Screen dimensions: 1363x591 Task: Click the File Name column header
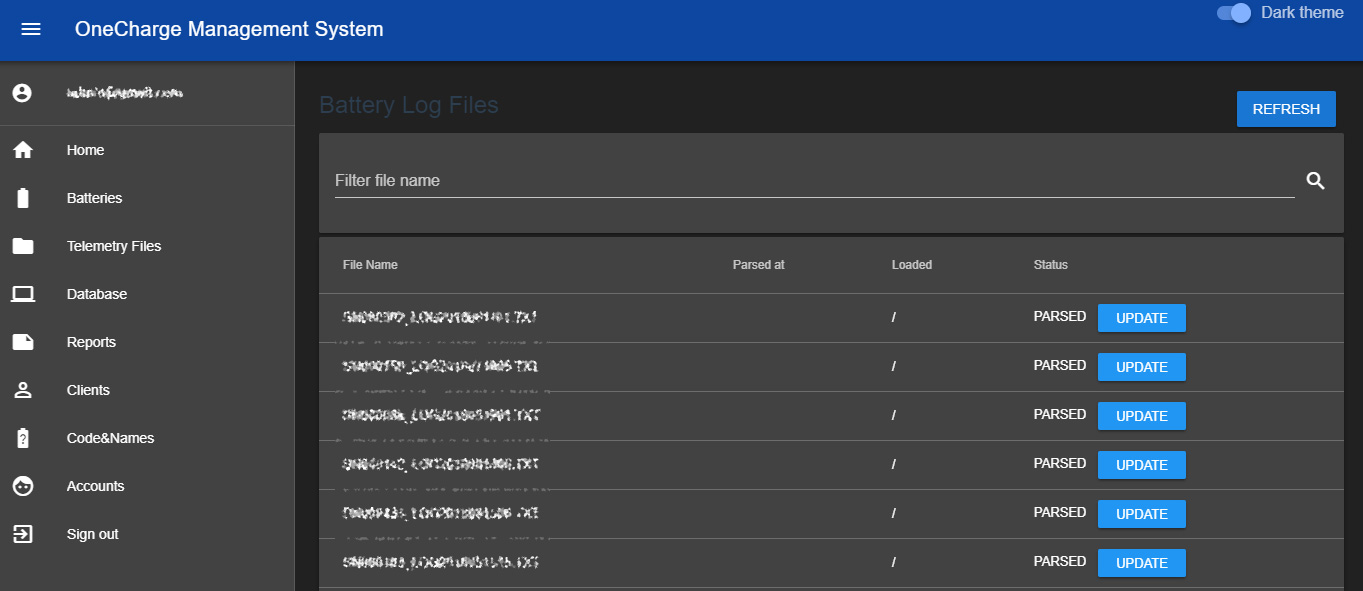(370, 265)
